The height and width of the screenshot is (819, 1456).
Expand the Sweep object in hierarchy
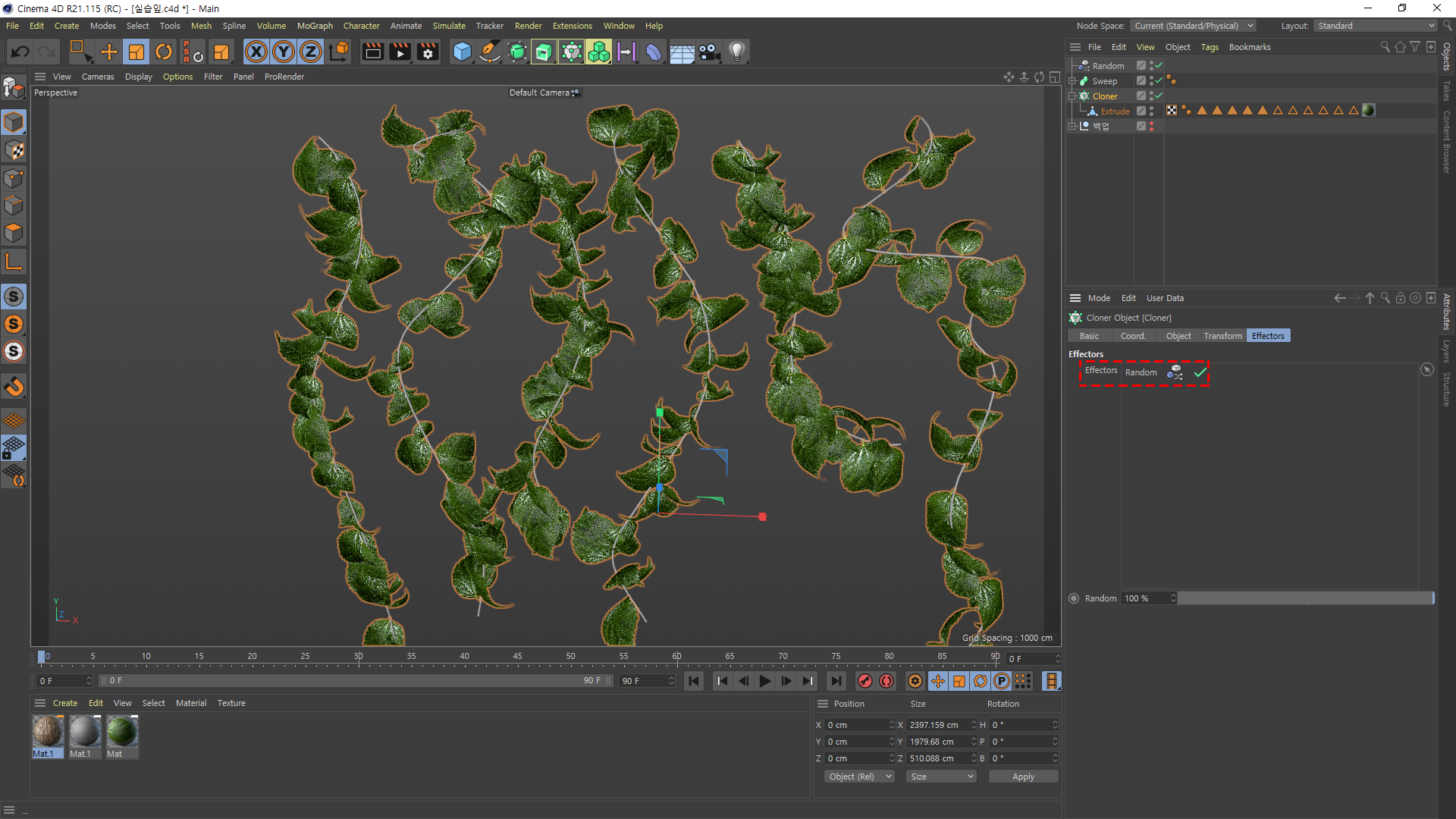point(1072,80)
